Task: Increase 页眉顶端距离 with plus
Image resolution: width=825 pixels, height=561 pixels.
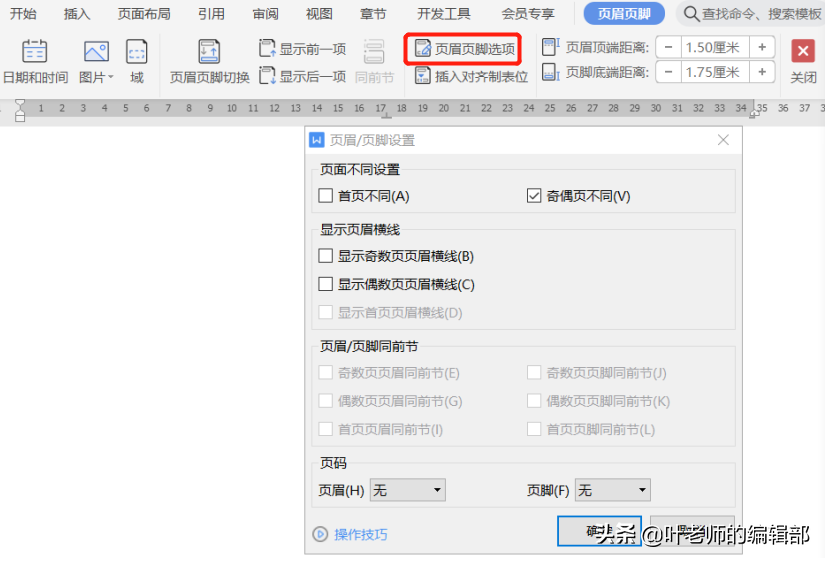Action: click(762, 47)
